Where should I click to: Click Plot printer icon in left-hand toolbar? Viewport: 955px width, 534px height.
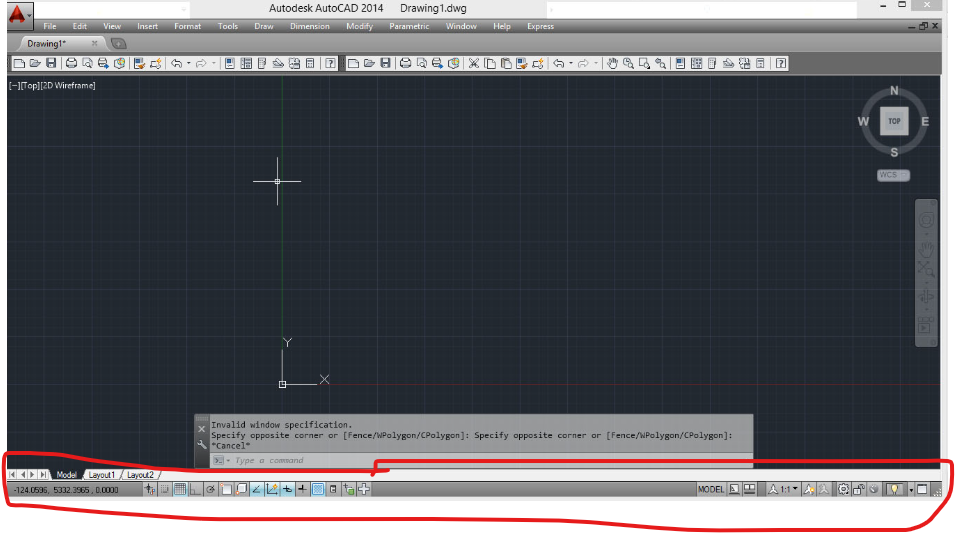[x=71, y=63]
